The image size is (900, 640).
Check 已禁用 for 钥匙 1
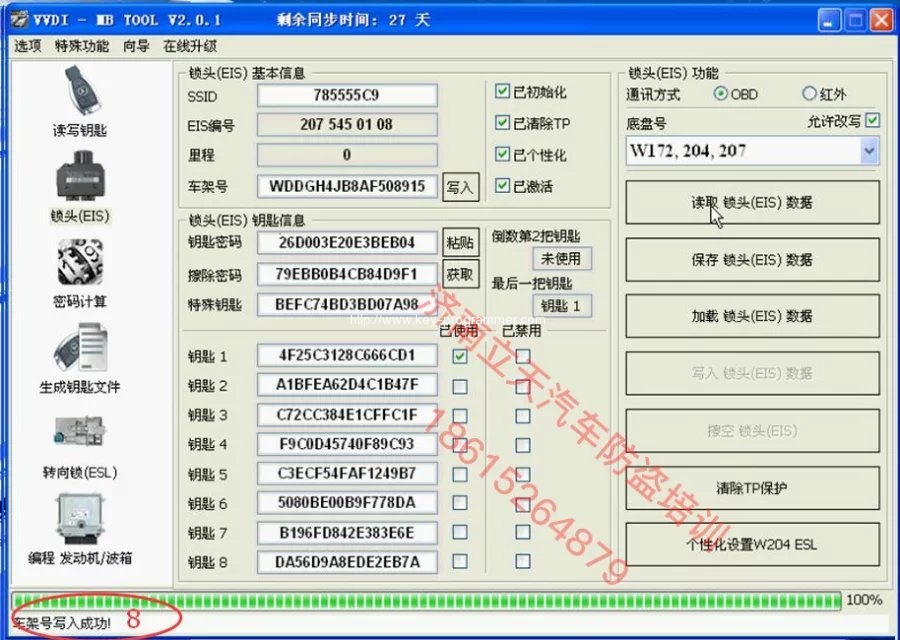point(522,356)
